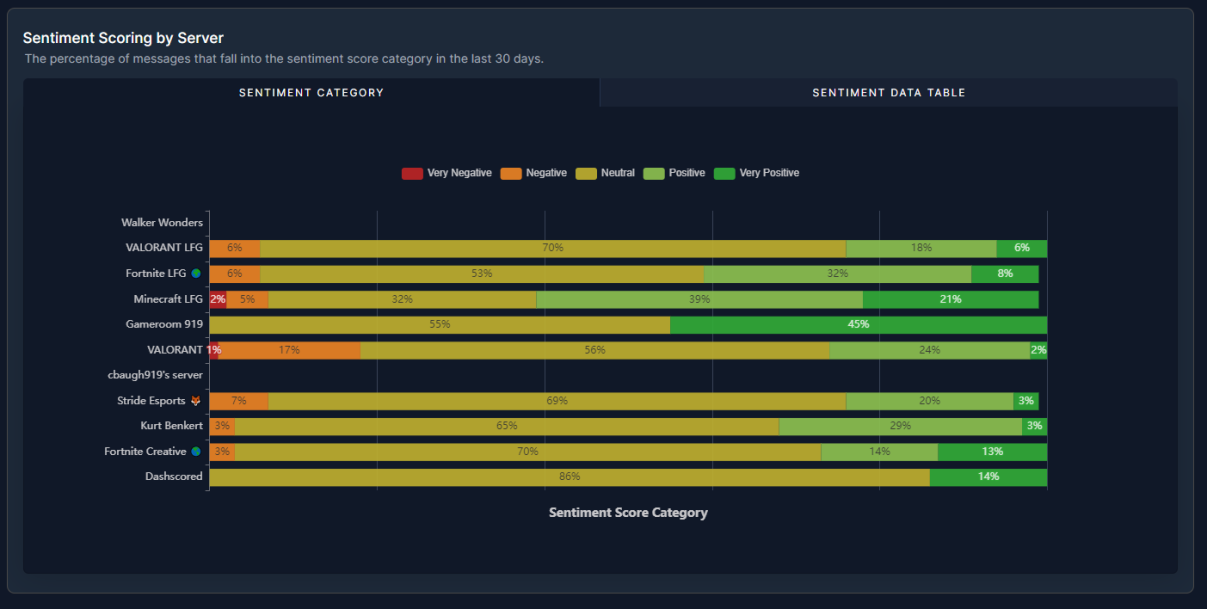The width and height of the screenshot is (1207, 609).
Task: Click Gameroom 919's 45% very positive bar
Action: [858, 325]
